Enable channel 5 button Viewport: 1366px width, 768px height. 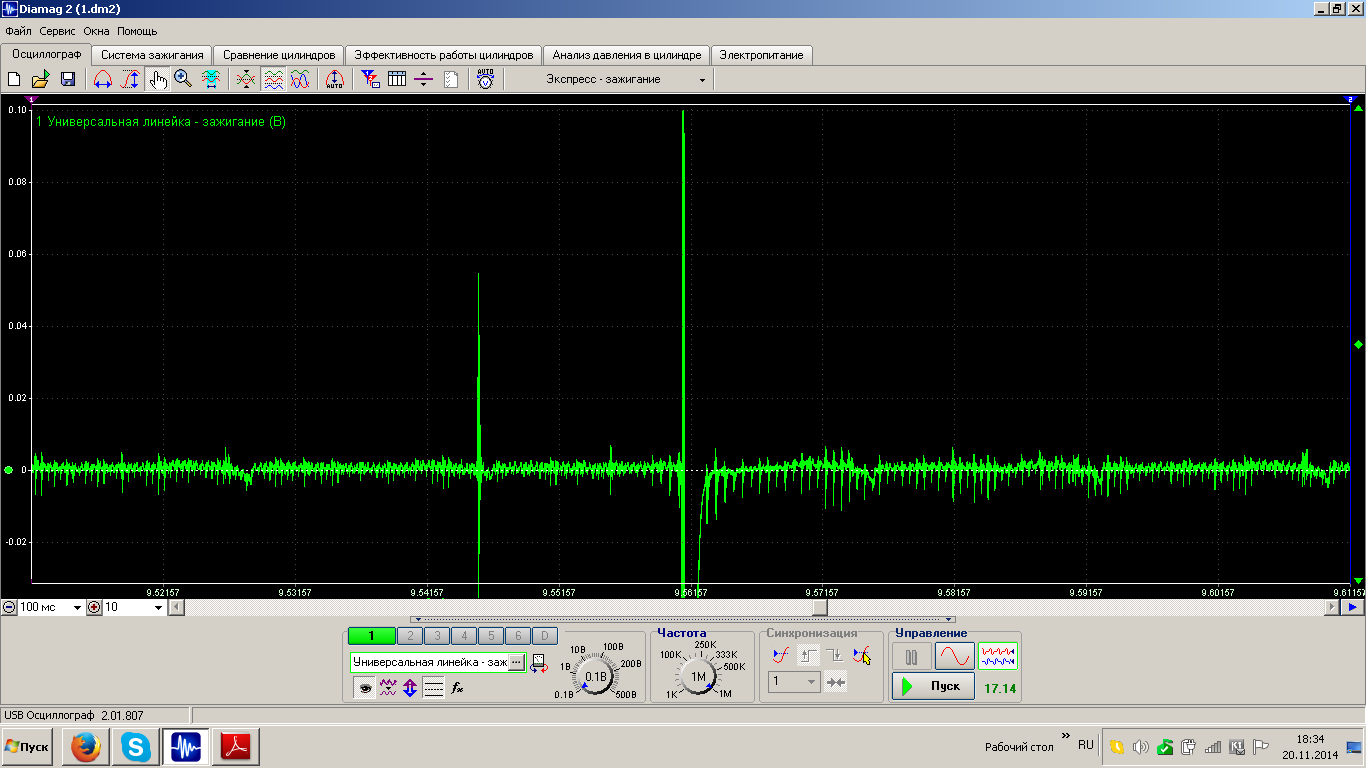[491, 636]
